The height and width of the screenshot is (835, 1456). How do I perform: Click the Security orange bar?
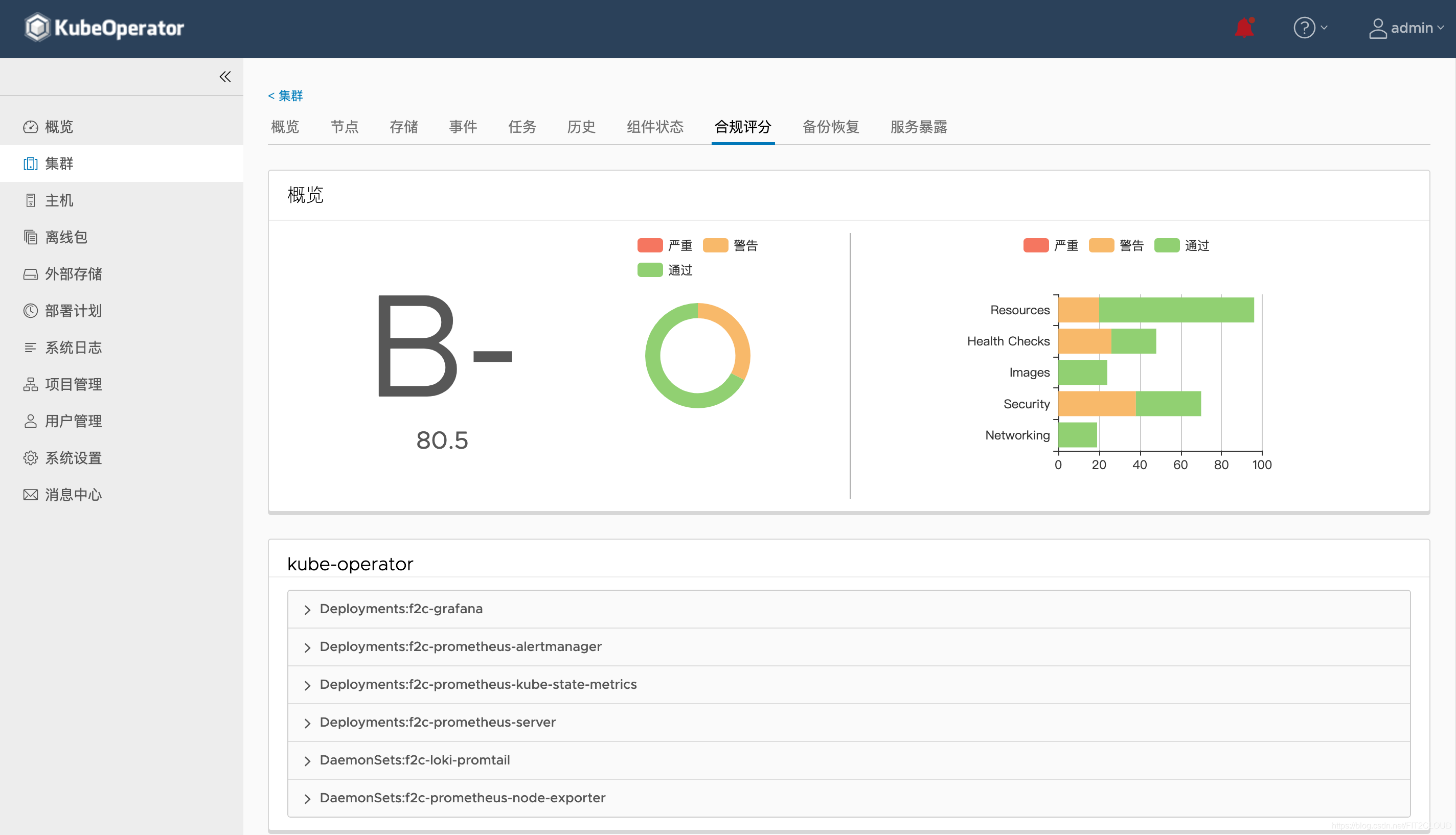click(1097, 404)
